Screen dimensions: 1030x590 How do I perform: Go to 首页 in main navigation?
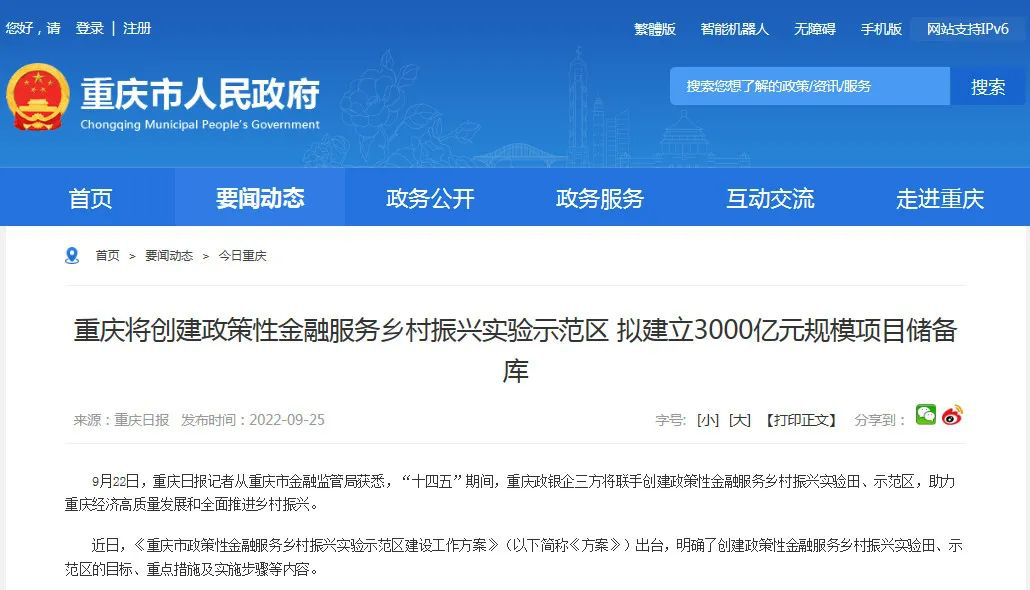click(x=90, y=198)
